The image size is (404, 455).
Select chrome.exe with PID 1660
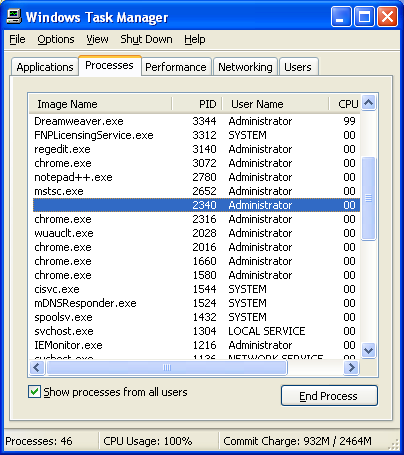(196, 261)
